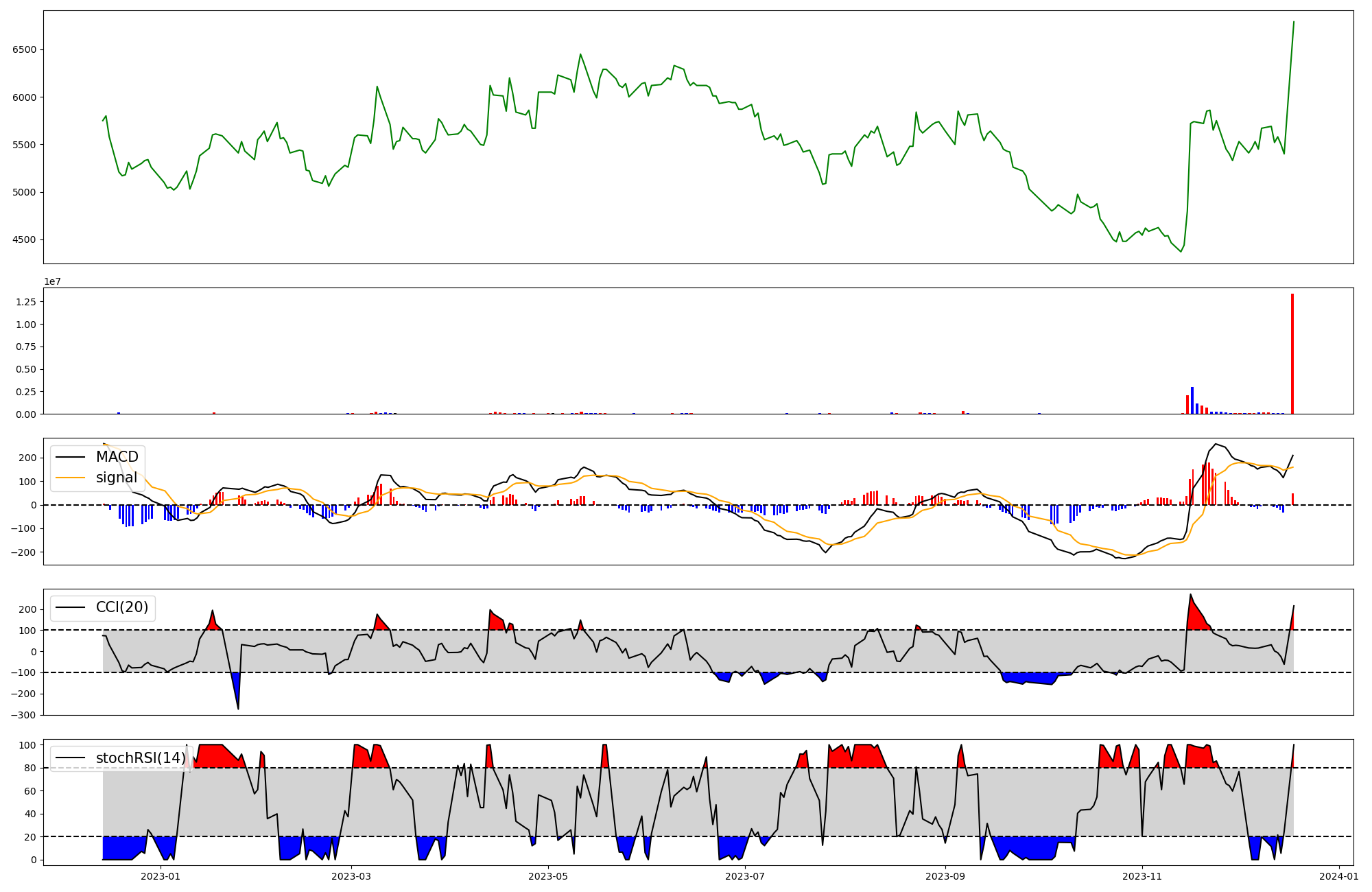Viewport: 1372px width, 892px height.
Task: Click the 1e7 volume exponent label
Action: pyautogui.click(x=53, y=282)
